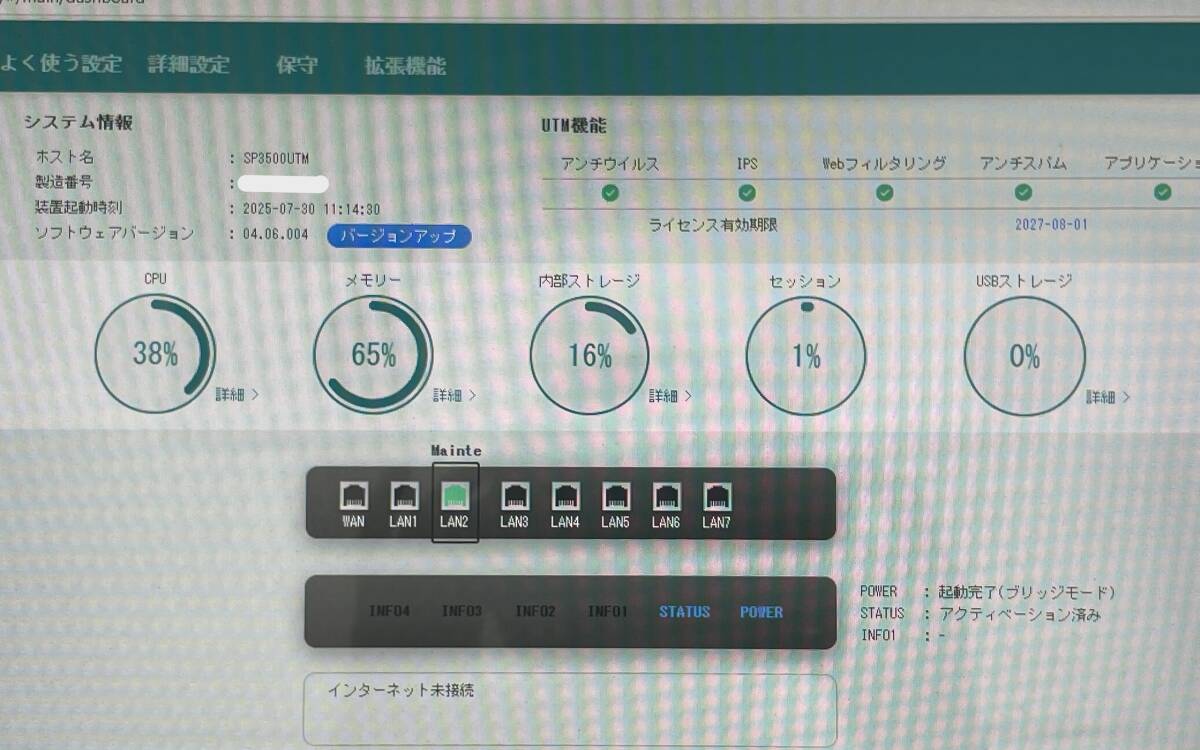Click the INFO4 LED indicator
The height and width of the screenshot is (750, 1200).
coord(389,612)
